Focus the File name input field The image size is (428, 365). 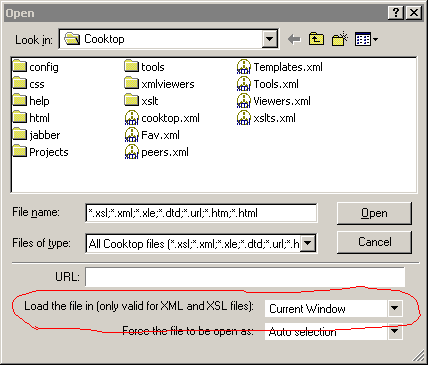pos(201,213)
